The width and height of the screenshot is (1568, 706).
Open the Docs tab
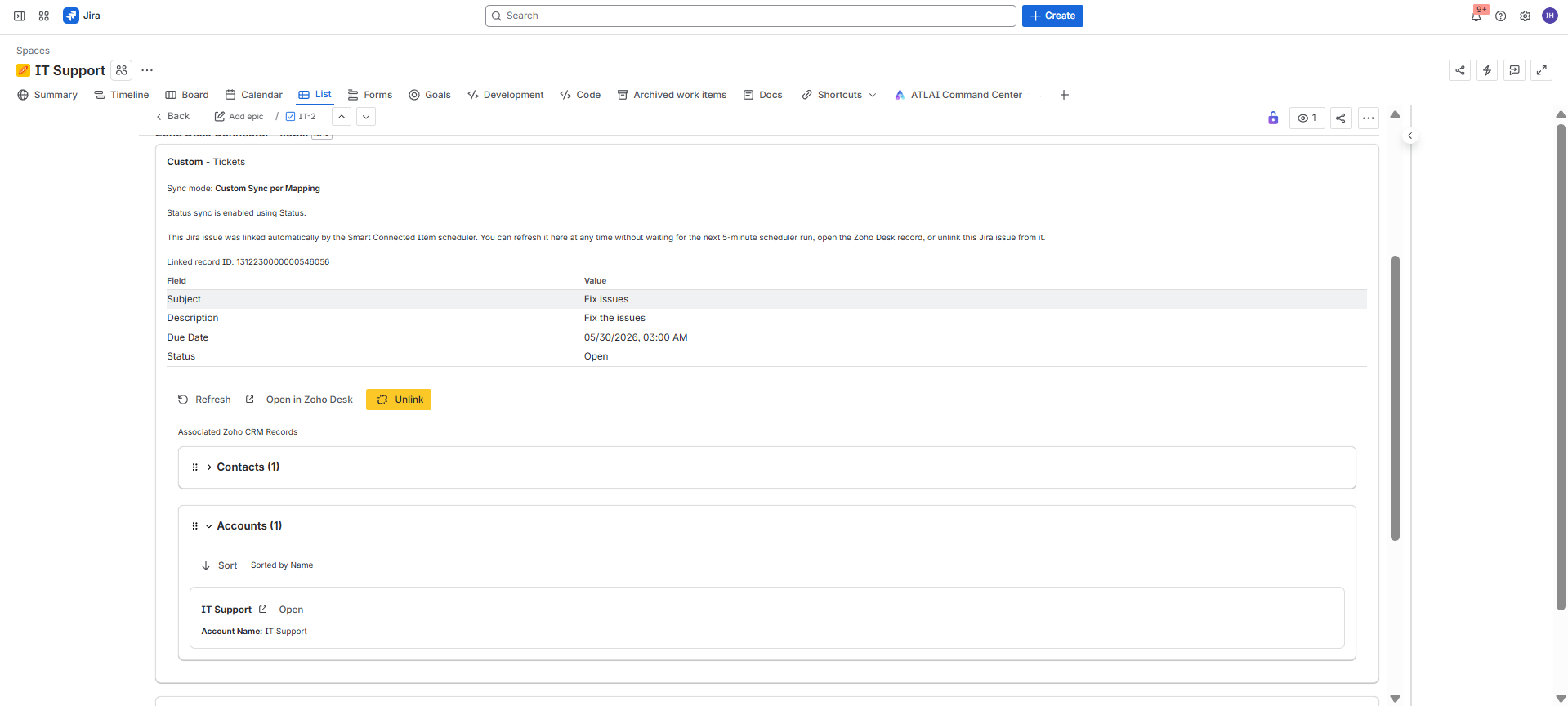tap(762, 95)
